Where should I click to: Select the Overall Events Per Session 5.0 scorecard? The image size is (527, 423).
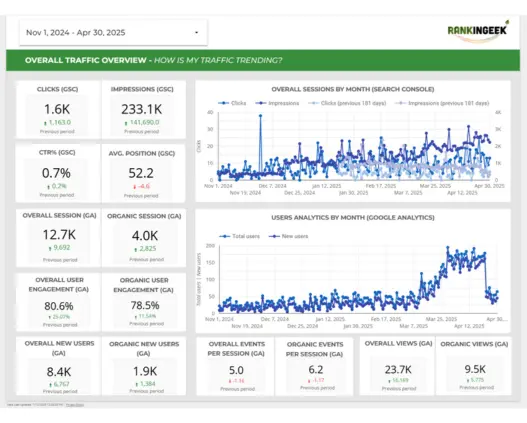(x=236, y=366)
